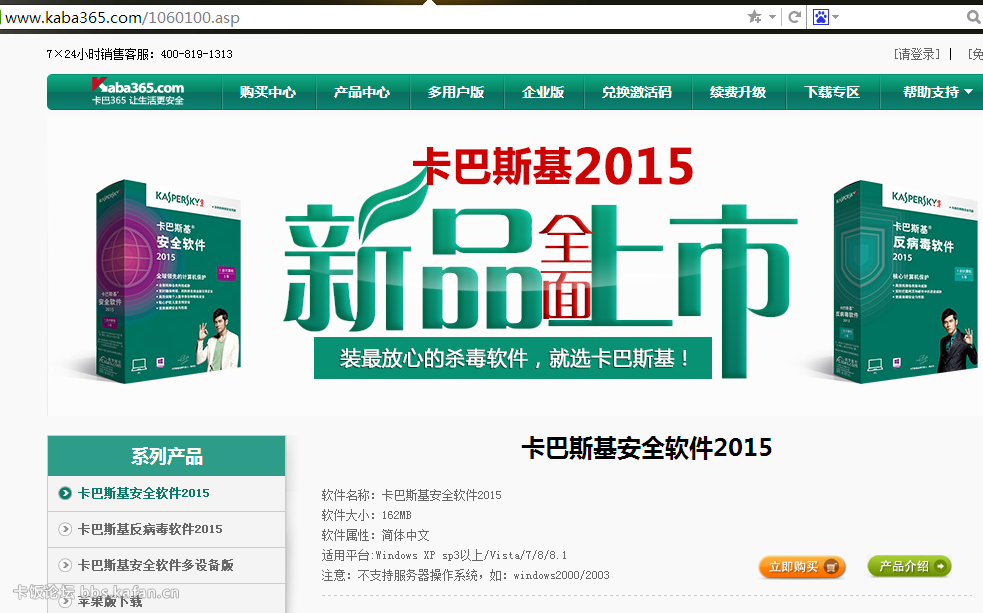Screen dimensions: 983x613
Task: Click the 装最放心的杀毒软件 banner slogan
Action: [513, 358]
